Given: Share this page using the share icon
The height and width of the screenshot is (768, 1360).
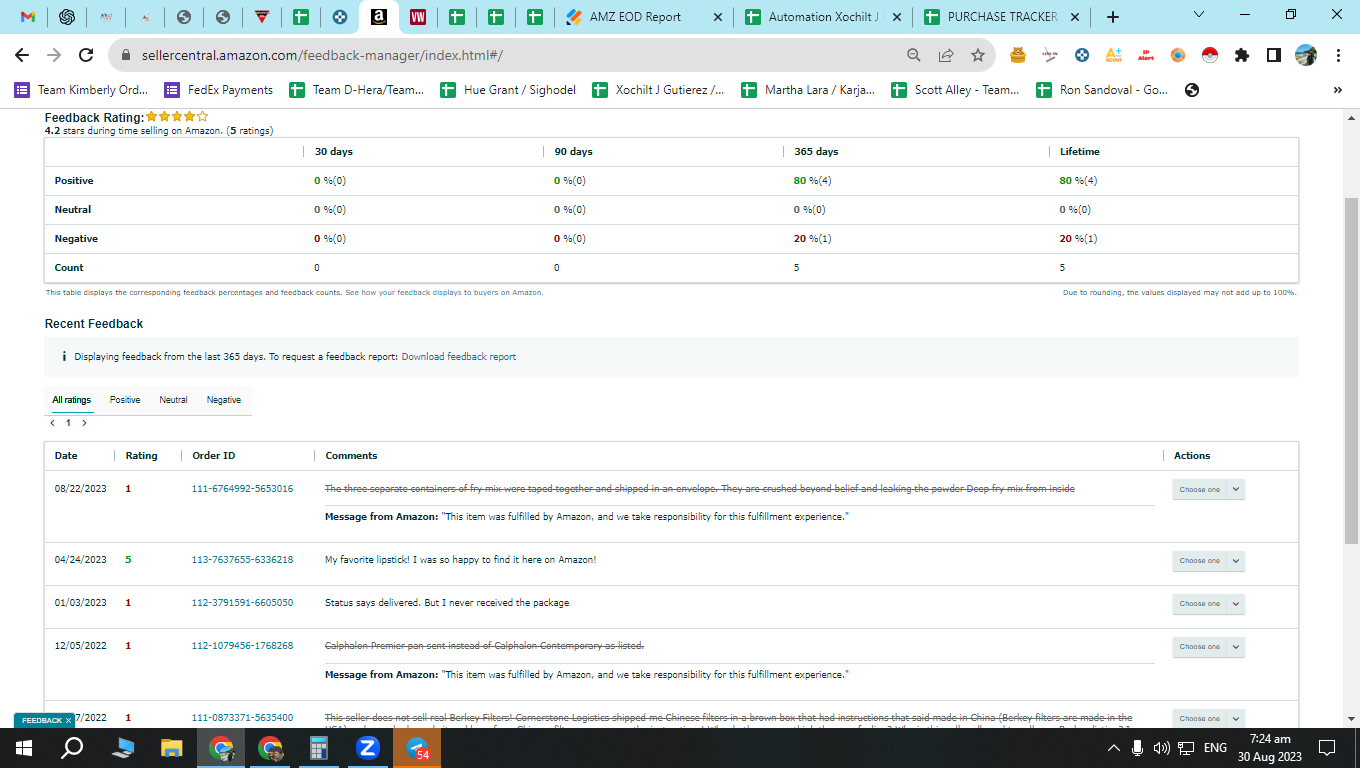Looking at the screenshot, I should 946,56.
